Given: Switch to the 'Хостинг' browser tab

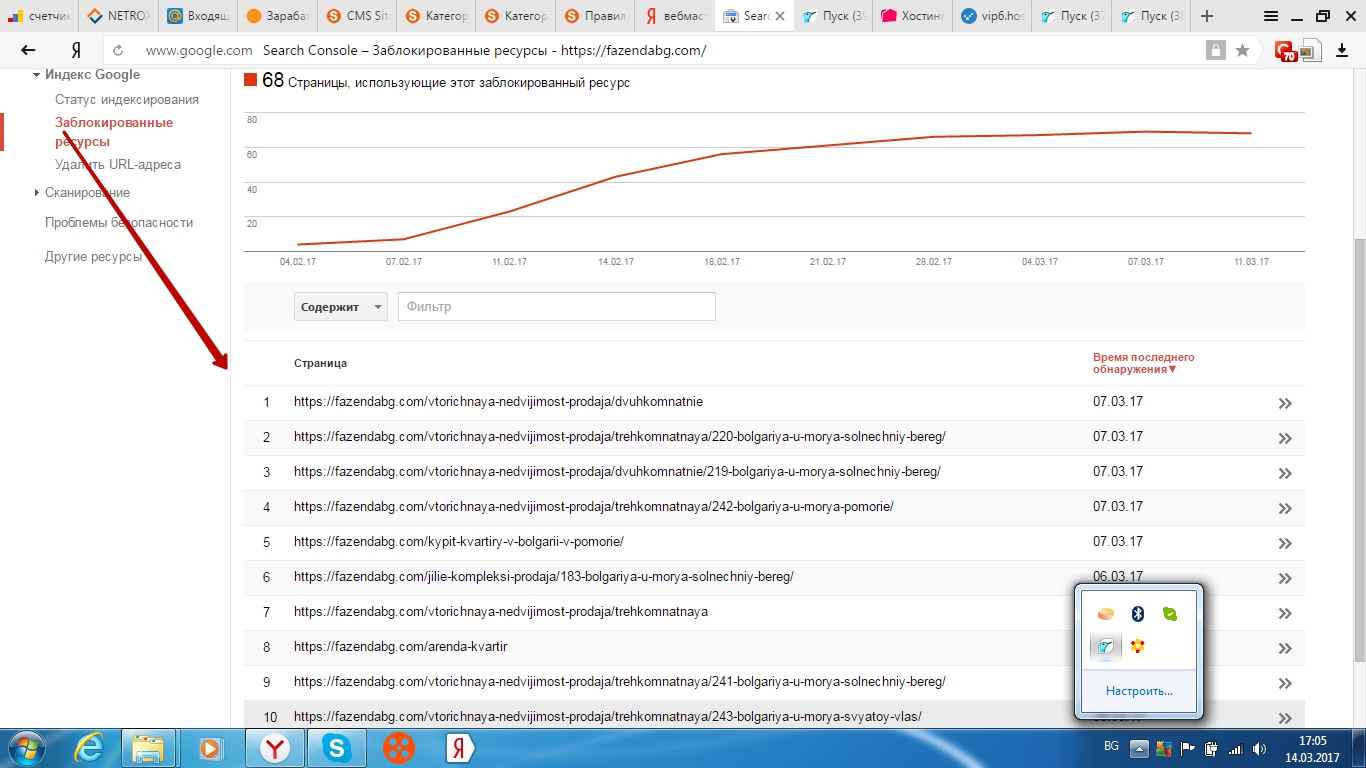Looking at the screenshot, I should pos(912,16).
